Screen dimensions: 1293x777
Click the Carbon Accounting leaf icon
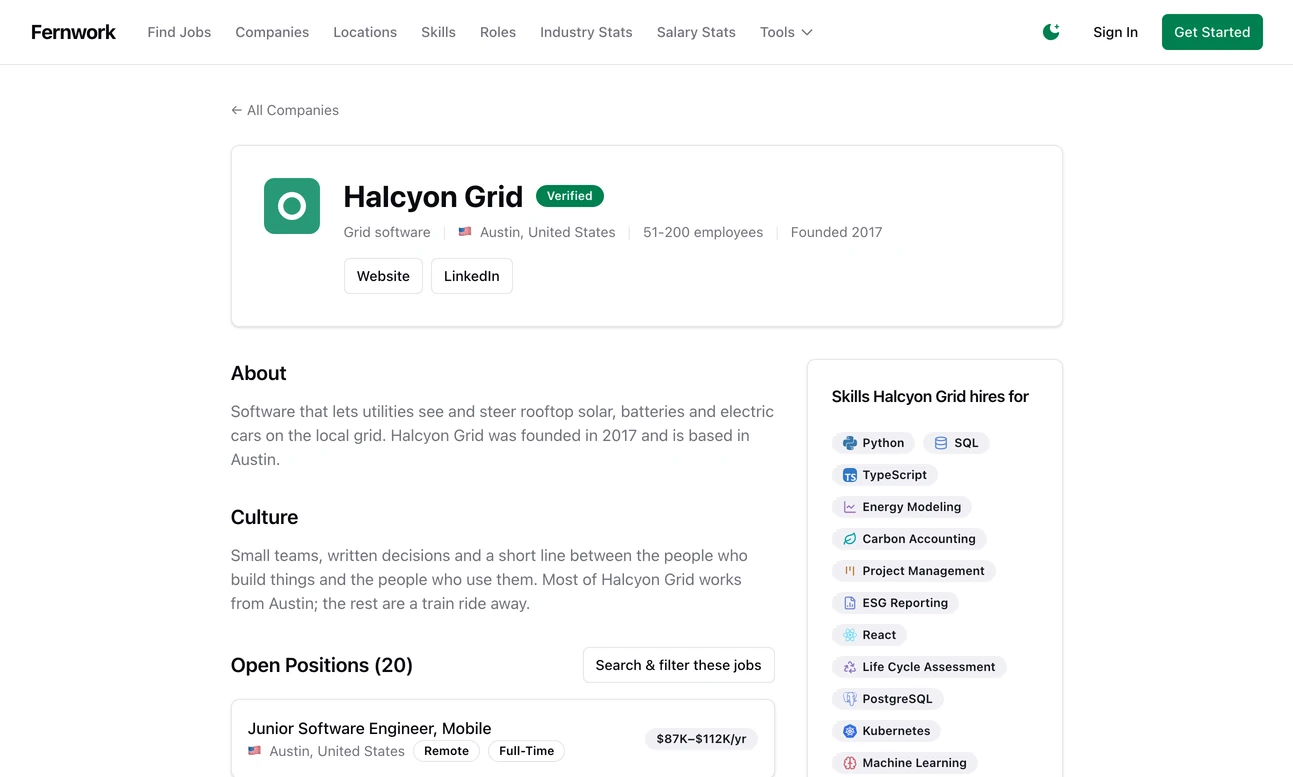click(850, 539)
